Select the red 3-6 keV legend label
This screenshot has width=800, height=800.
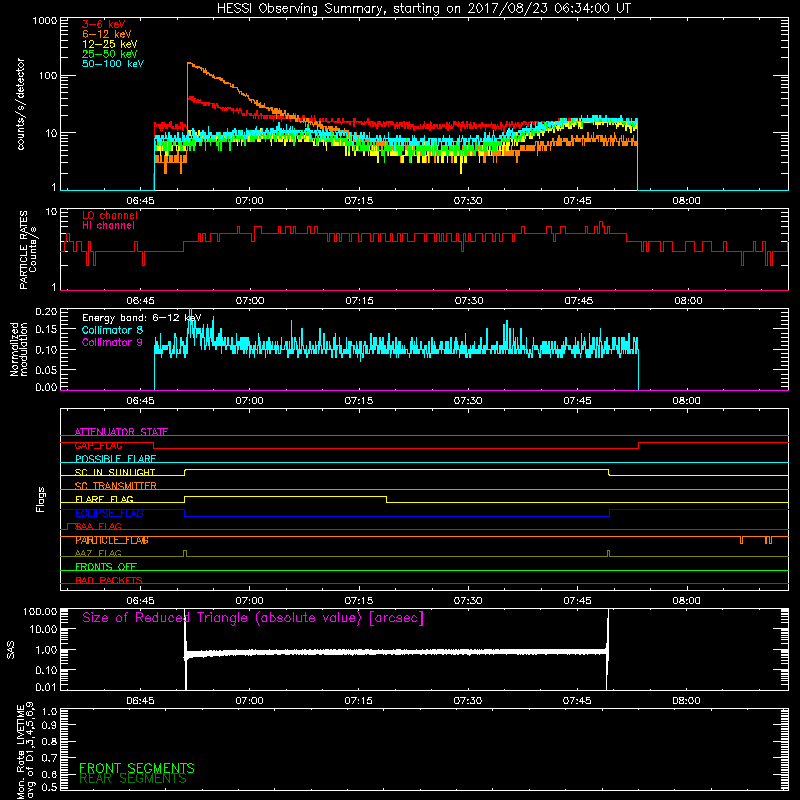[x=104, y=24]
